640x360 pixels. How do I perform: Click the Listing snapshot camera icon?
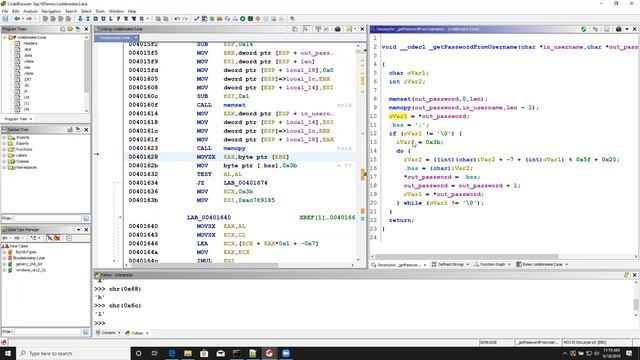[x=338, y=29]
